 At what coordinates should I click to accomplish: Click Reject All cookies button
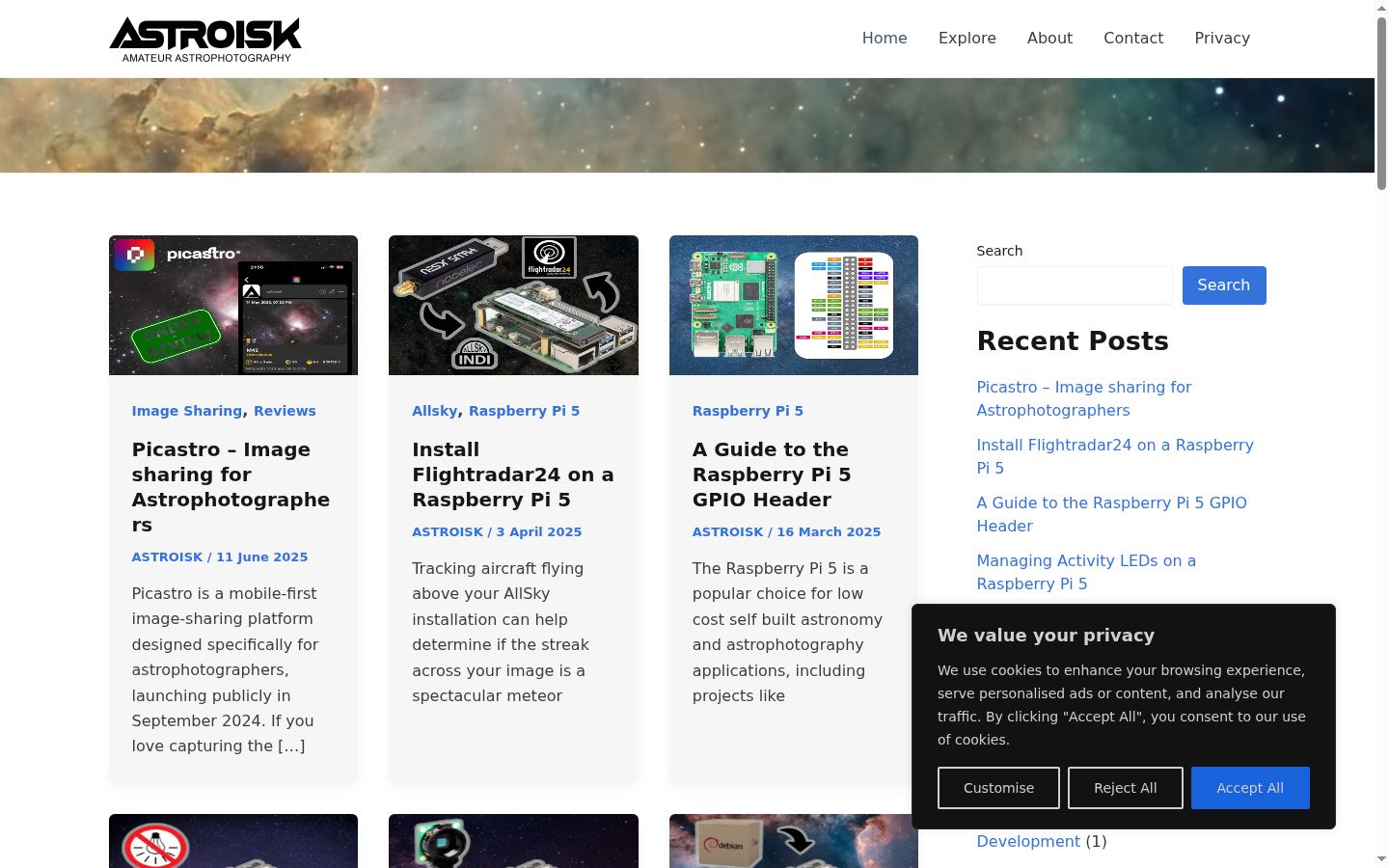coord(1126,788)
